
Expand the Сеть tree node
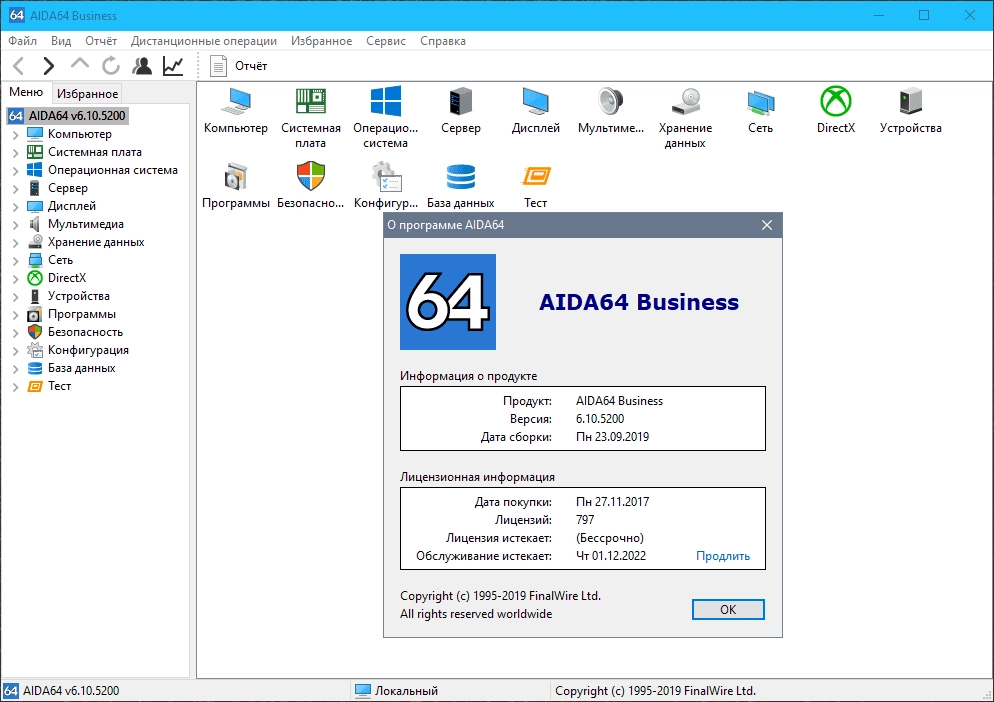pos(16,260)
